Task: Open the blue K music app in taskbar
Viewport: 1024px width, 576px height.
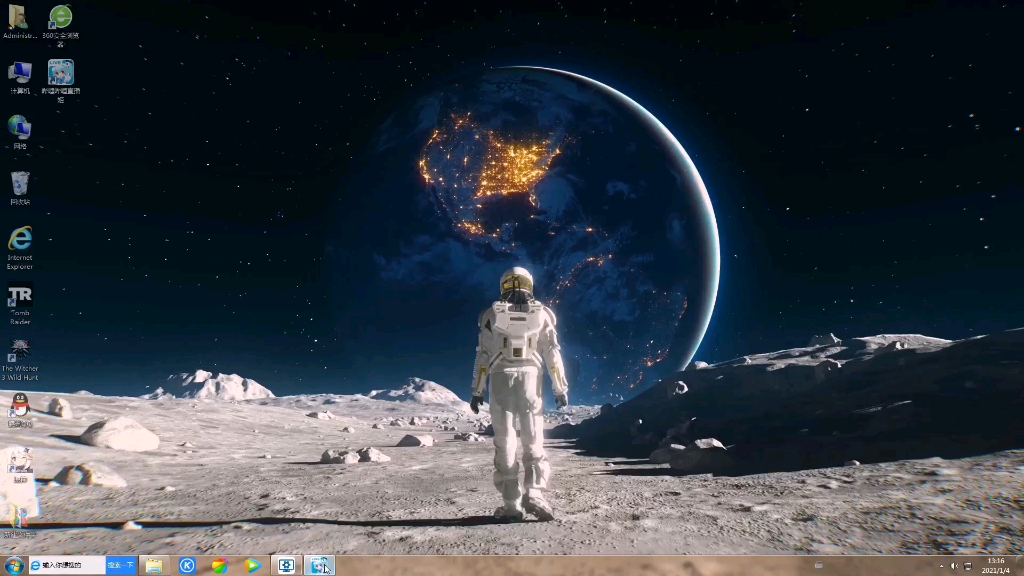Action: coord(187,566)
